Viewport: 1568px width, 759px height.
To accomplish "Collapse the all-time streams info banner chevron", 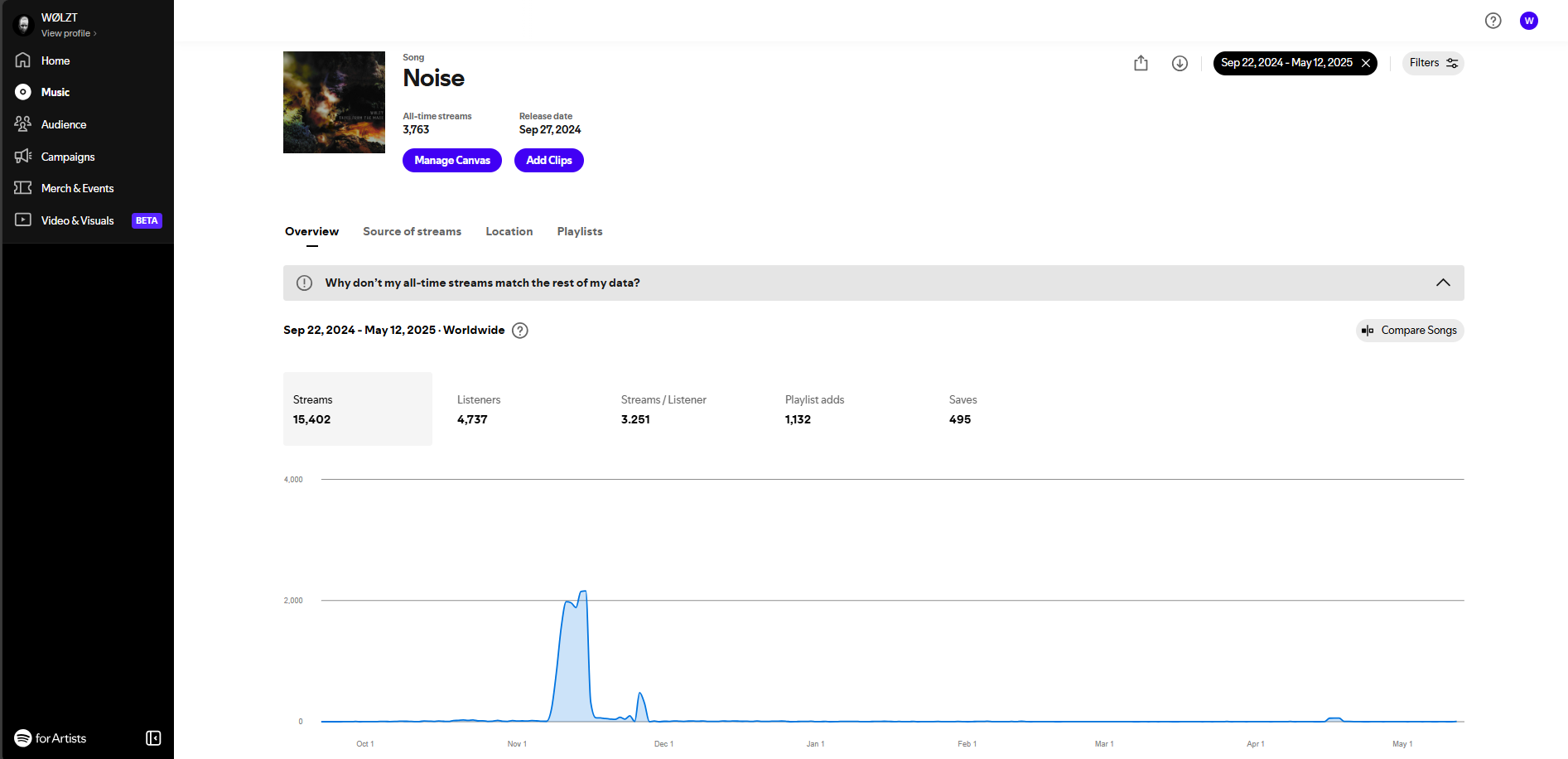I will pyautogui.click(x=1443, y=283).
